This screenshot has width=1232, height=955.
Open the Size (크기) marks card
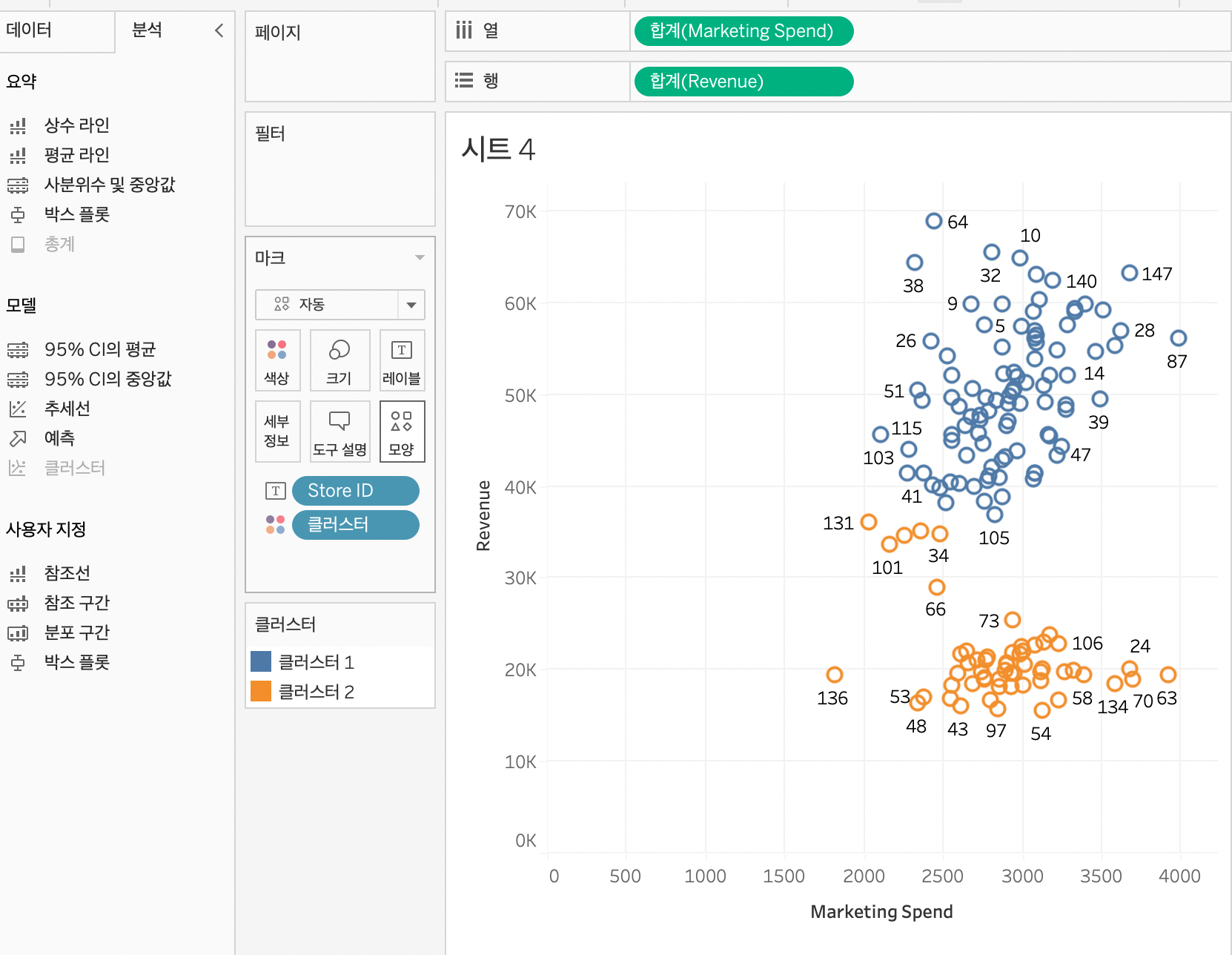coord(340,360)
